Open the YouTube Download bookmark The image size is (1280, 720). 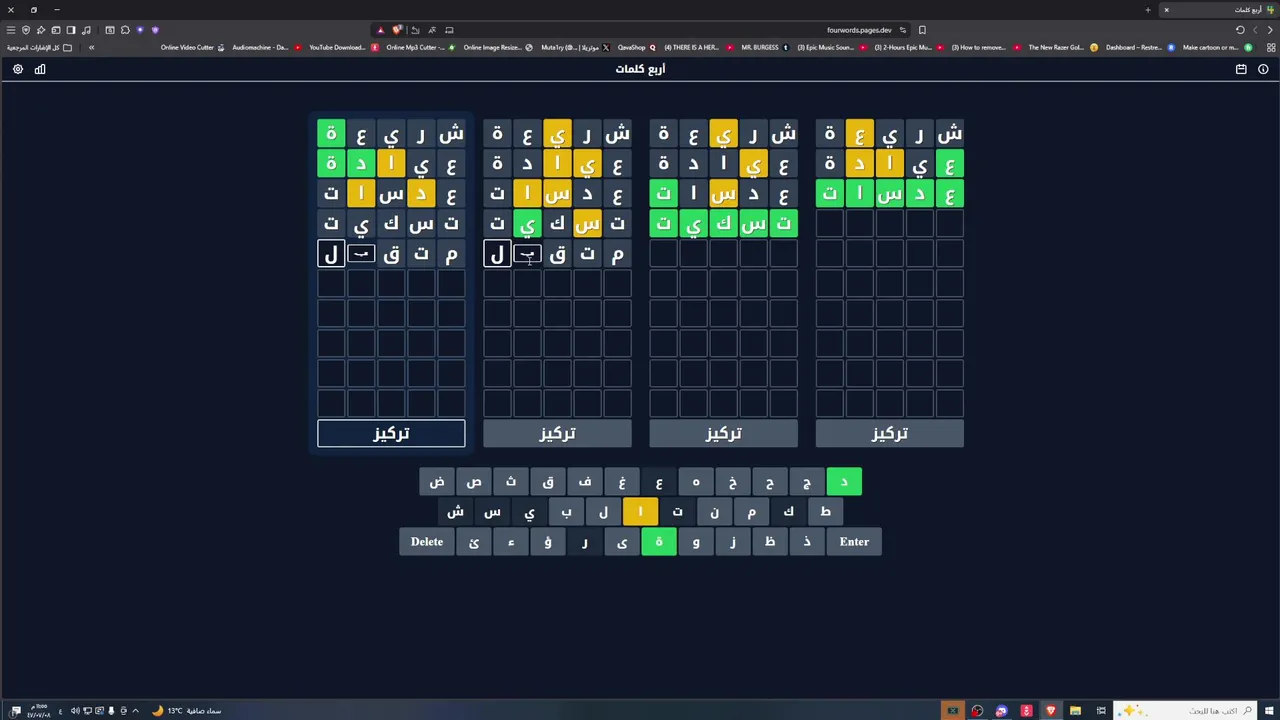[x=342, y=47]
